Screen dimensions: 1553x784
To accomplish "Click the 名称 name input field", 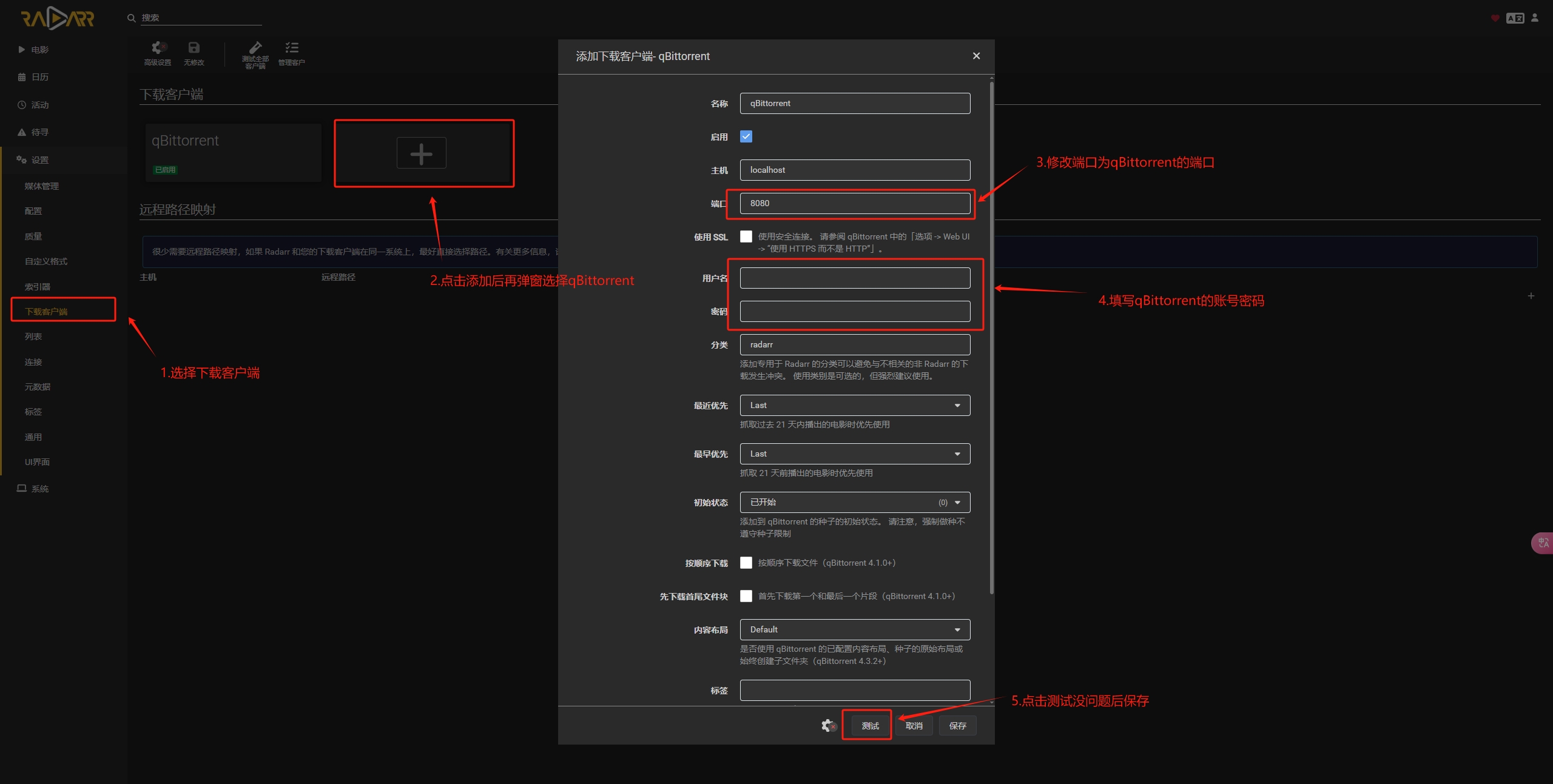I will (x=855, y=103).
